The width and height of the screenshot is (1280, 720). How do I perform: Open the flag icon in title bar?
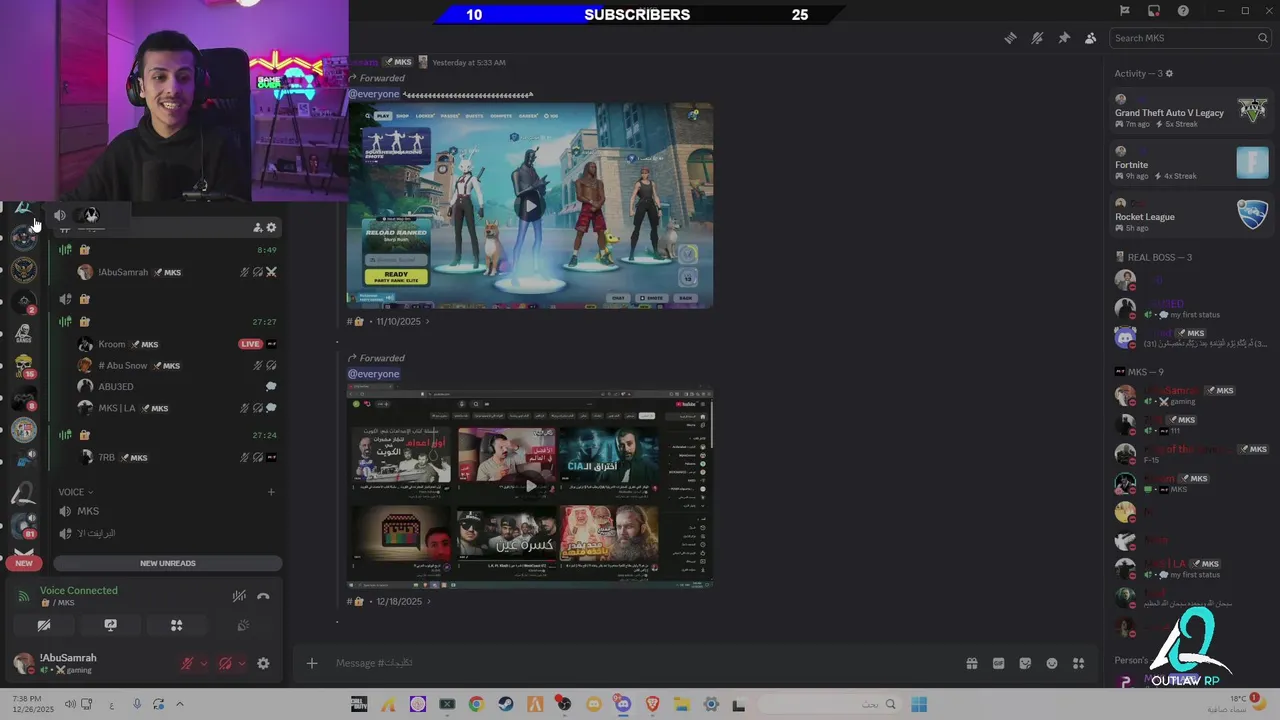(1124, 11)
